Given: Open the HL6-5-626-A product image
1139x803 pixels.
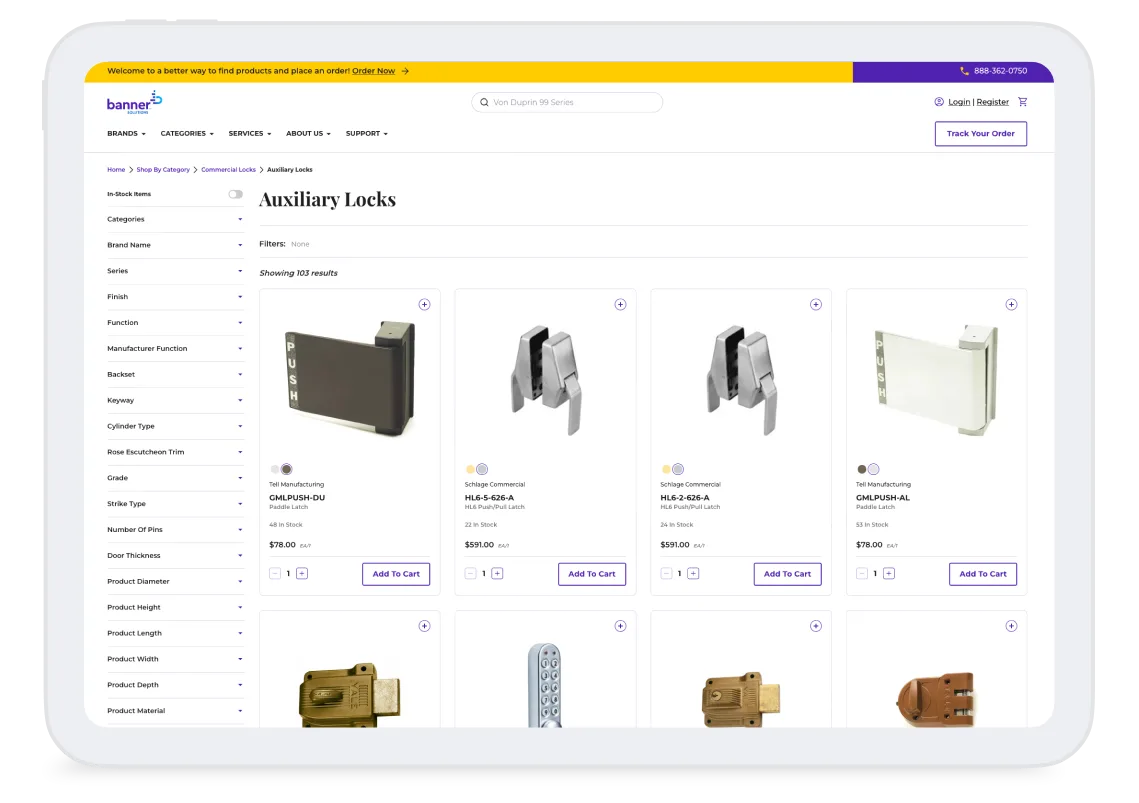Looking at the screenshot, I should coord(546,379).
